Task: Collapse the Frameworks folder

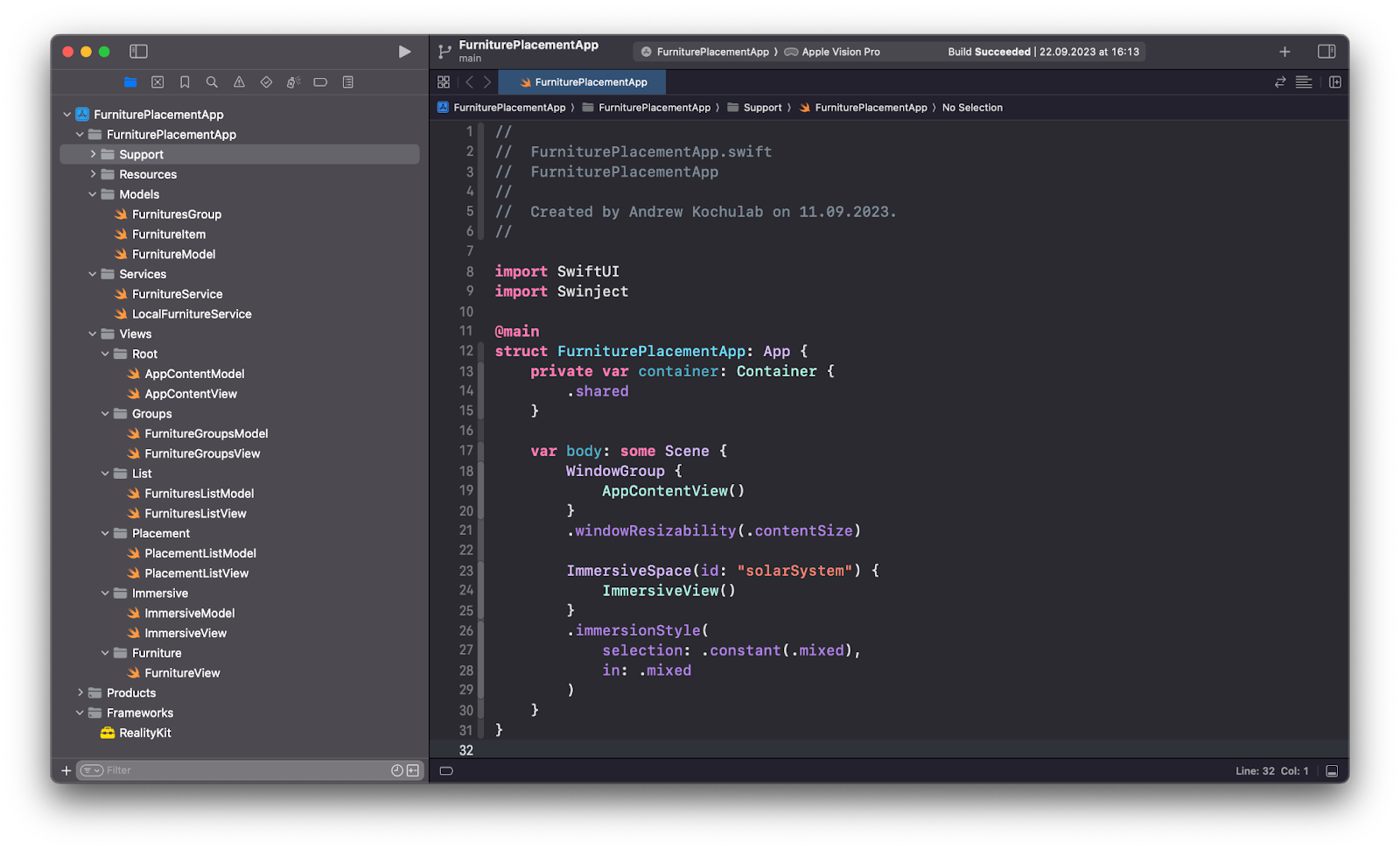Action: pos(80,713)
